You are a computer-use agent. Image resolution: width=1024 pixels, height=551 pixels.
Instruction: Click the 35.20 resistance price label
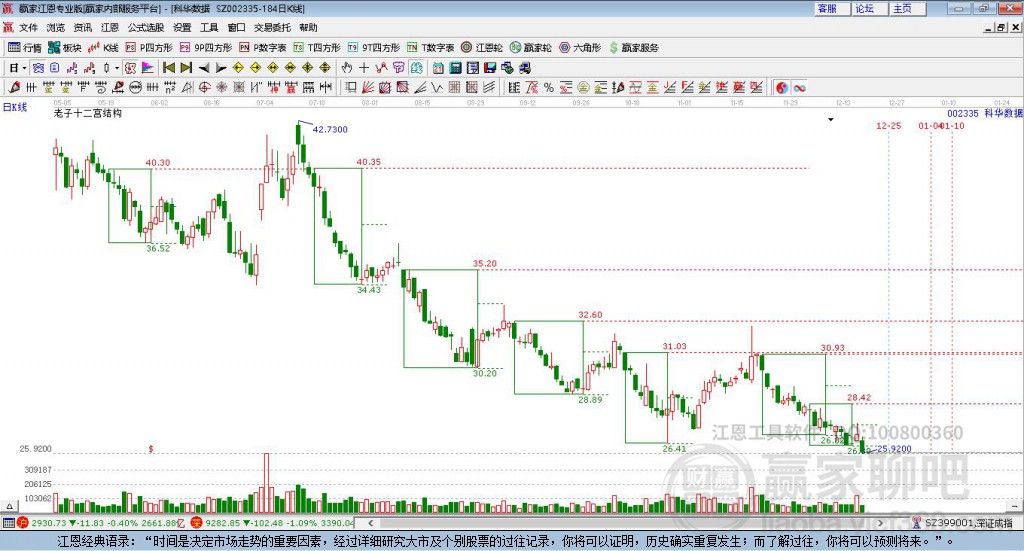[x=485, y=264]
